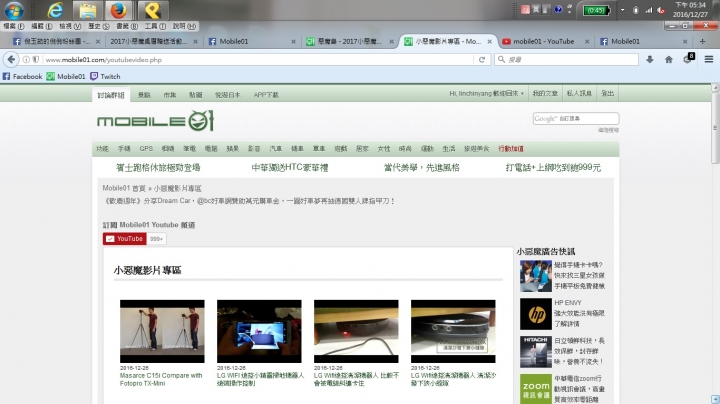Screen dimensions: 720x404
Task: Expand the Hi, linchinyang user dropdown
Action: click(486, 93)
